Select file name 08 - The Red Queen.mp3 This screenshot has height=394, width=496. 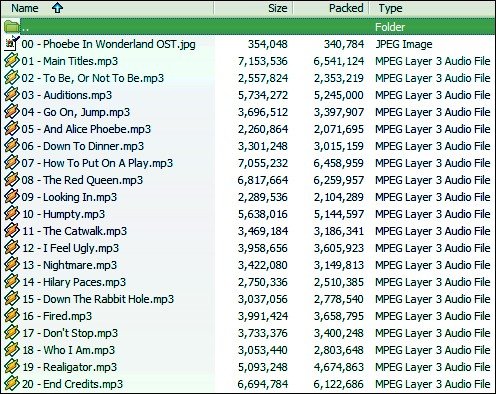82,180
